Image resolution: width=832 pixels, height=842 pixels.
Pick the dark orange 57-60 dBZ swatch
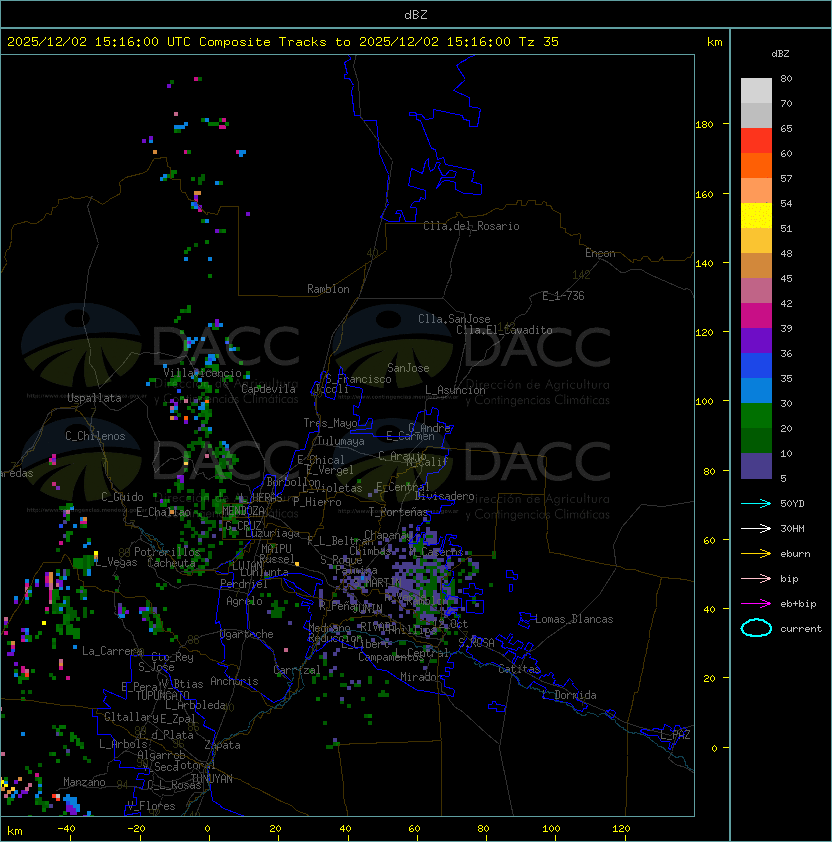click(x=756, y=166)
